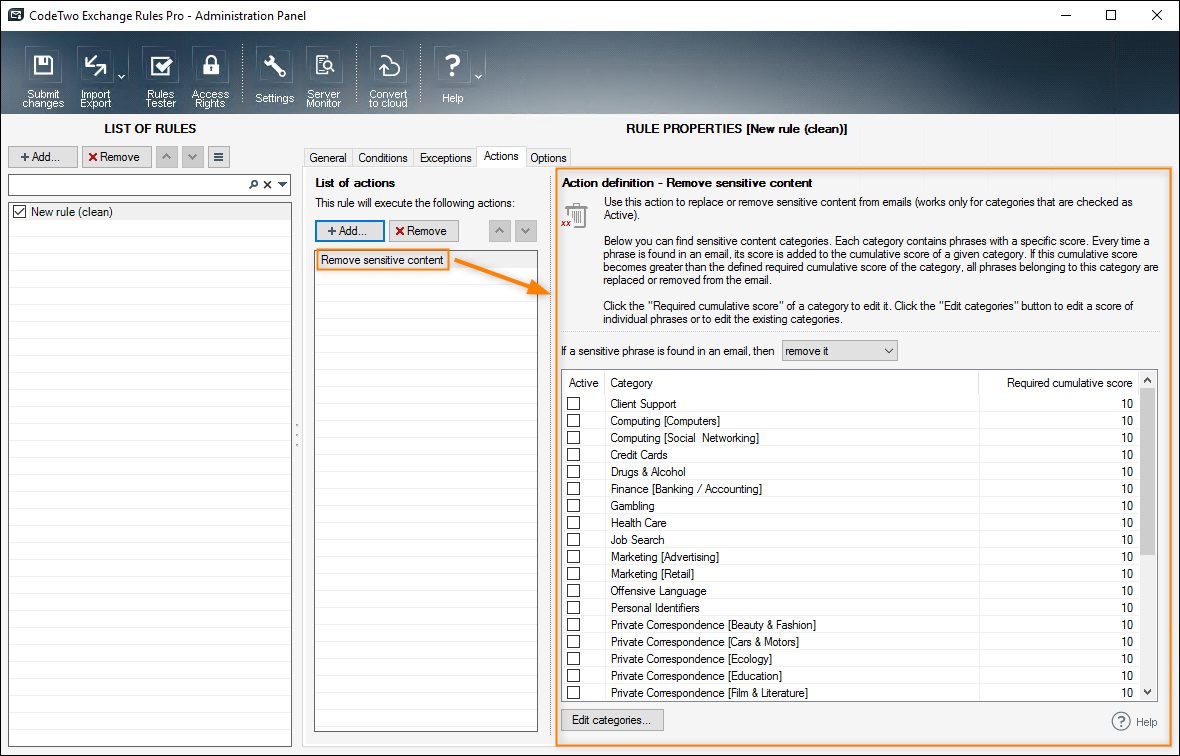Edit required score of Marketing [Retail]
The height and width of the screenshot is (756, 1180).
1127,574
